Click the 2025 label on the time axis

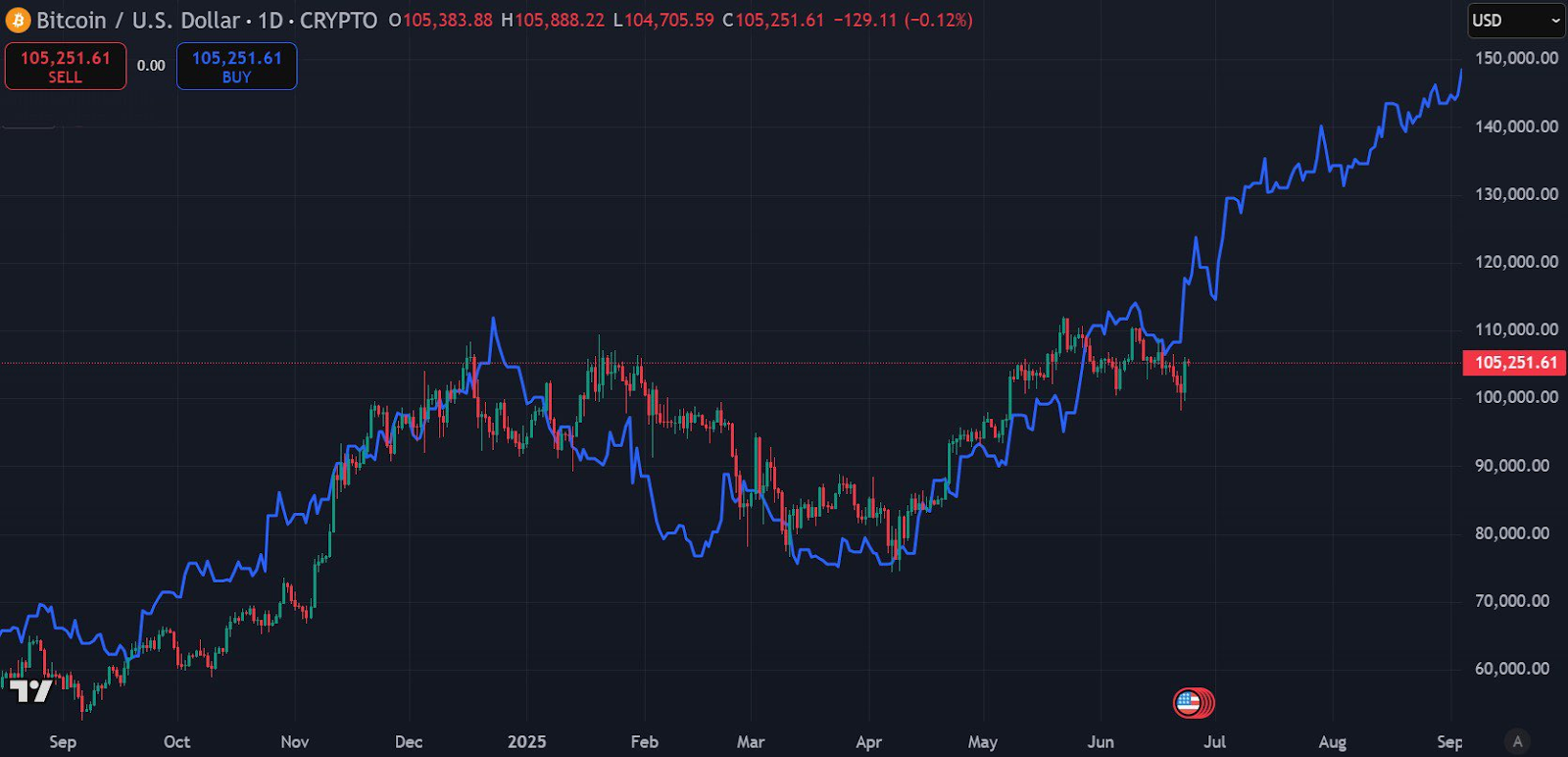526,741
